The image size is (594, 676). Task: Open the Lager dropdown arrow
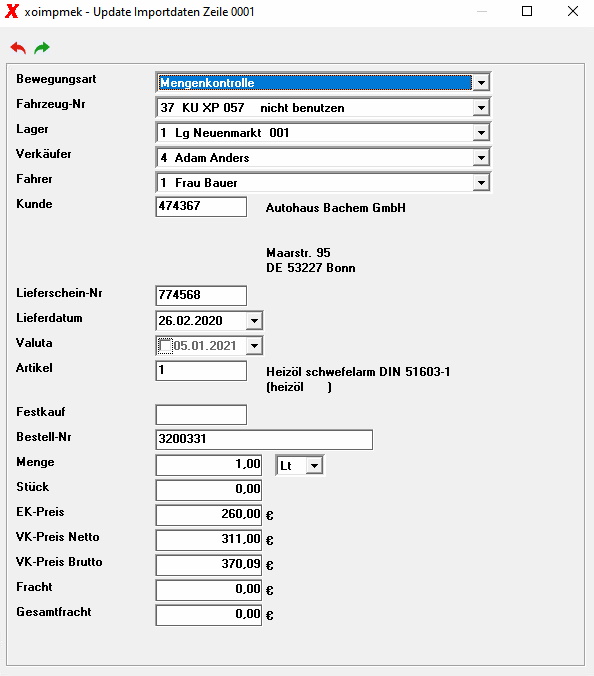[x=481, y=132]
